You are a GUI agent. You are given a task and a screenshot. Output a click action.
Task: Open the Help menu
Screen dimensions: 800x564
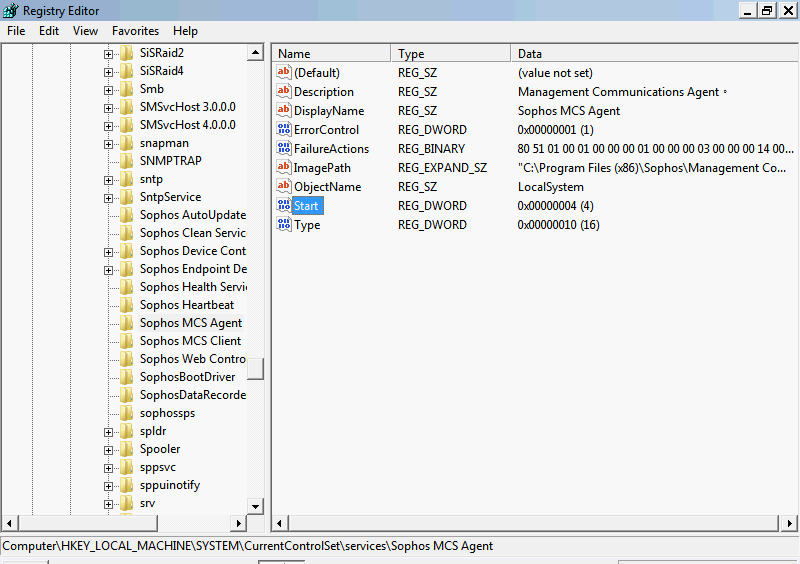pyautogui.click(x=185, y=31)
